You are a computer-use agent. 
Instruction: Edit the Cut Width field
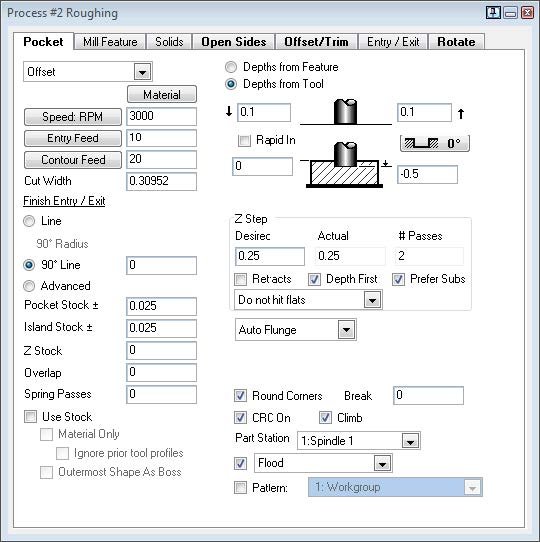161,181
